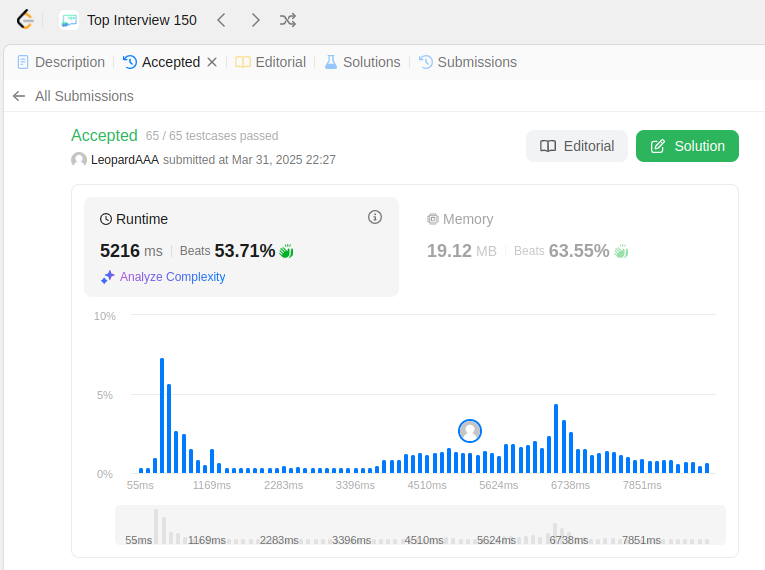Switch to the Editorial tab
The height and width of the screenshot is (570, 765).
(x=270, y=62)
